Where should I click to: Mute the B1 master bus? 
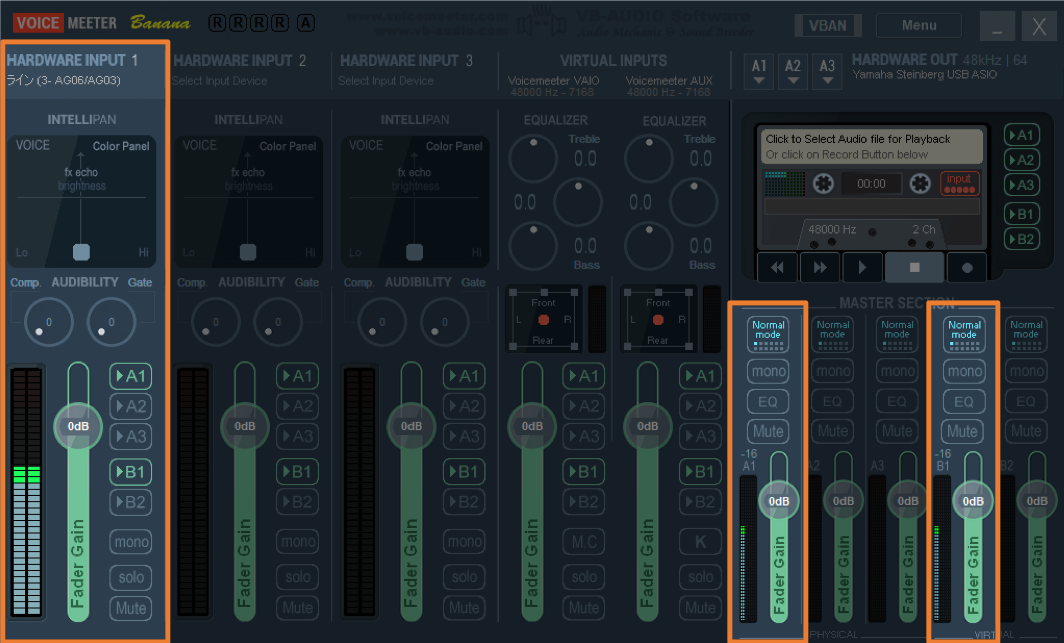(964, 431)
